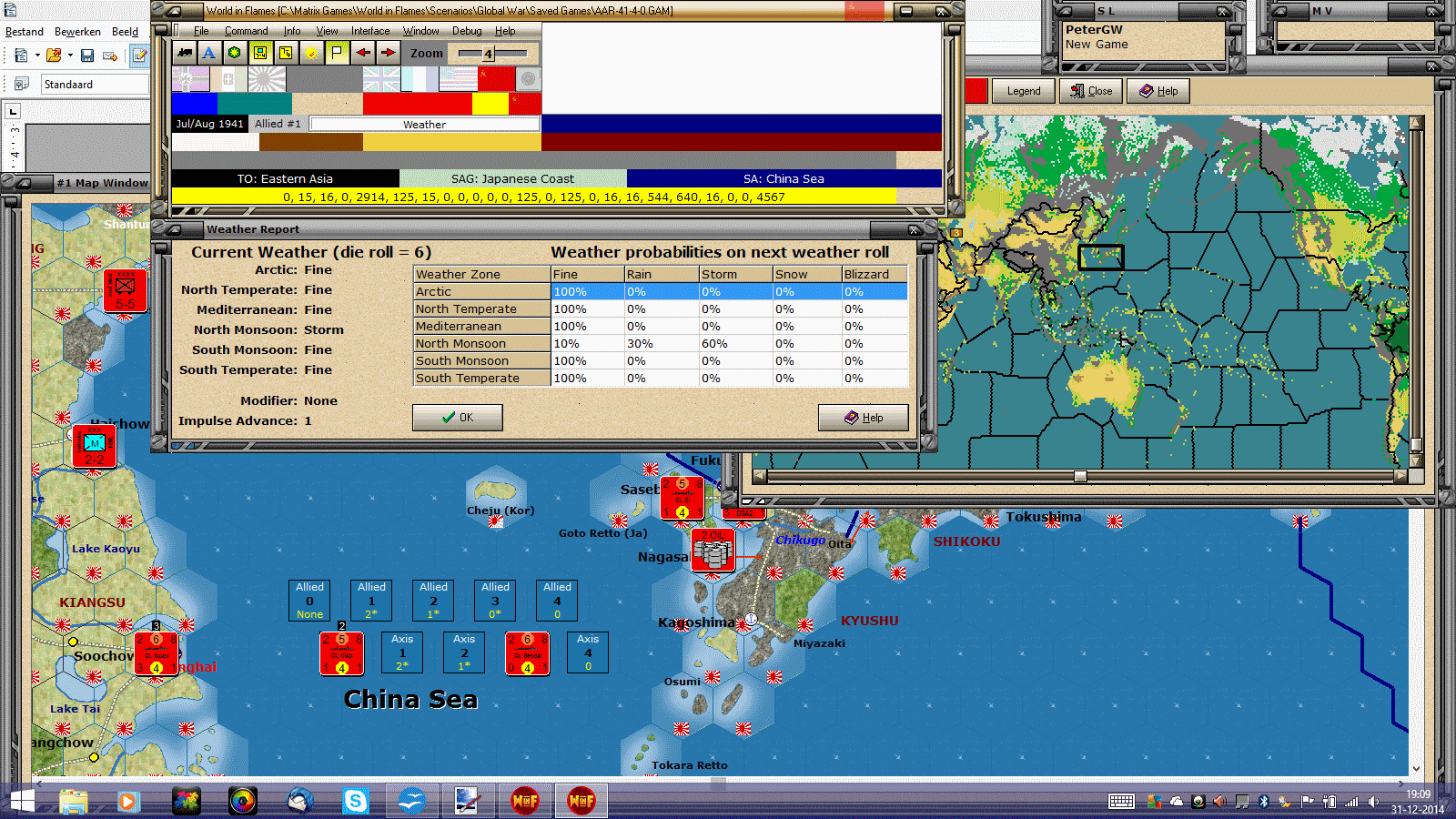Click the yellow 7-4 counter toolbar icon
This screenshot has width=1456, height=819.
(286, 53)
